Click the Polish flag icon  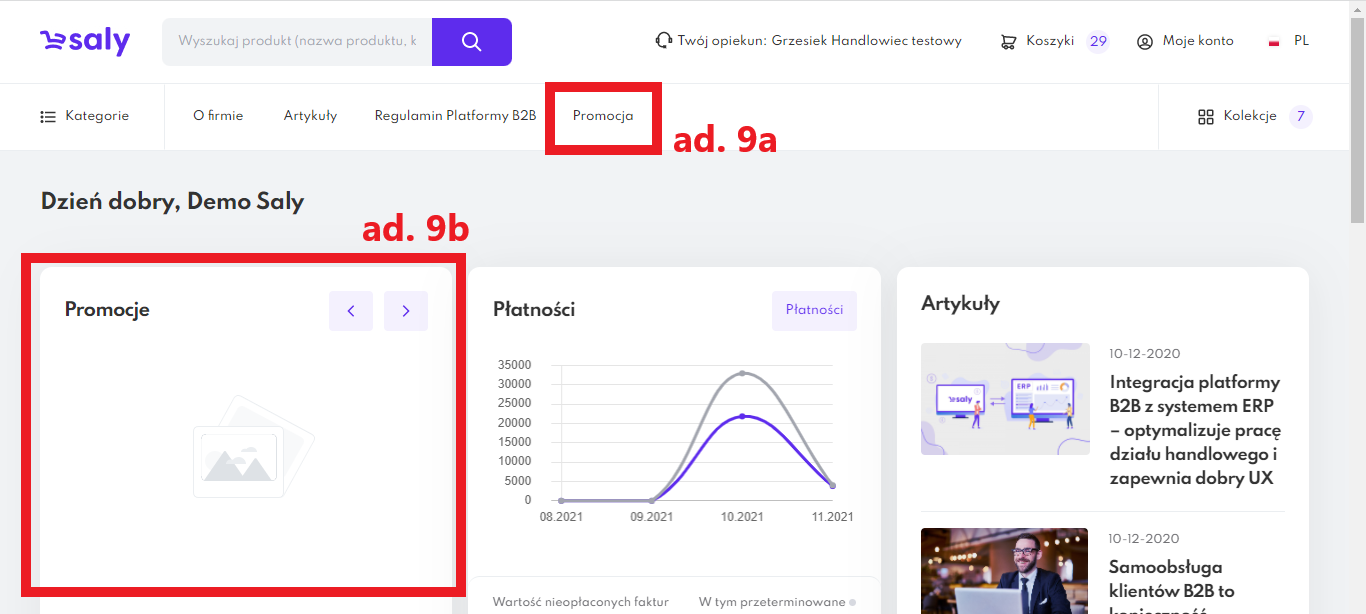(1274, 42)
